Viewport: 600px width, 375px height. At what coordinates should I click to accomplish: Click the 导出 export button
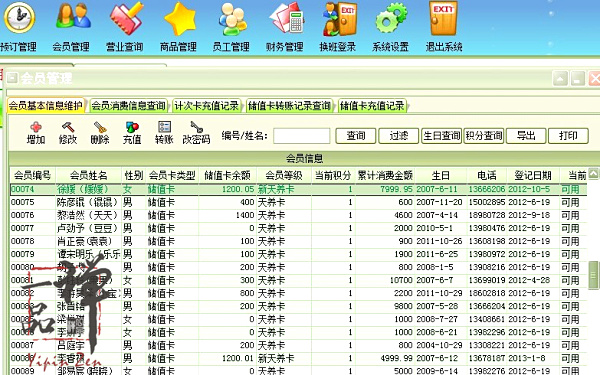(x=526, y=136)
